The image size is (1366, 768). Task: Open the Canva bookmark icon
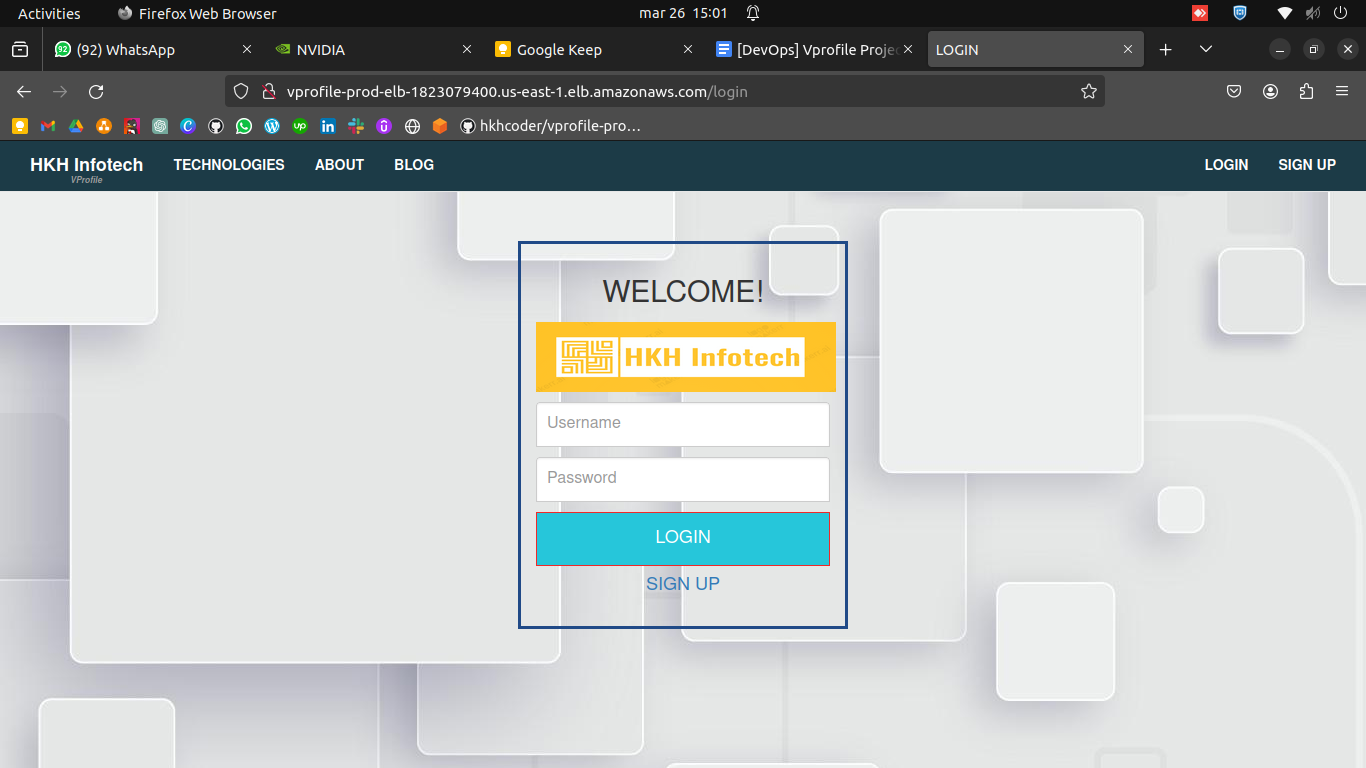(187, 126)
